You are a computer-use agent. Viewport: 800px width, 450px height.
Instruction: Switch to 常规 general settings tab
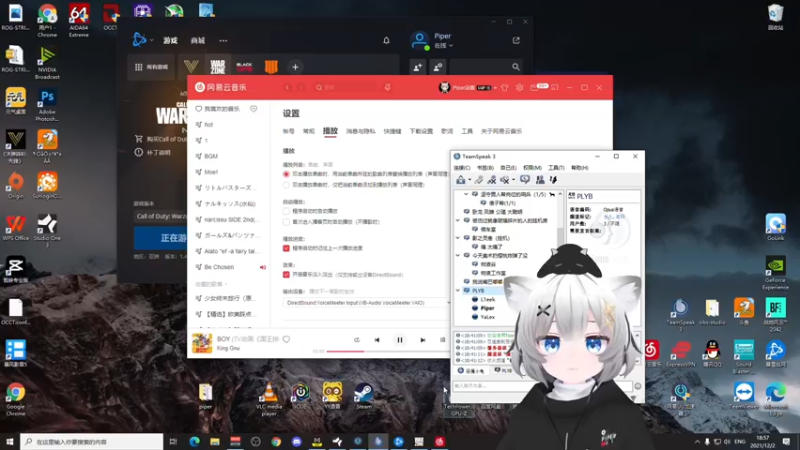coord(309,131)
